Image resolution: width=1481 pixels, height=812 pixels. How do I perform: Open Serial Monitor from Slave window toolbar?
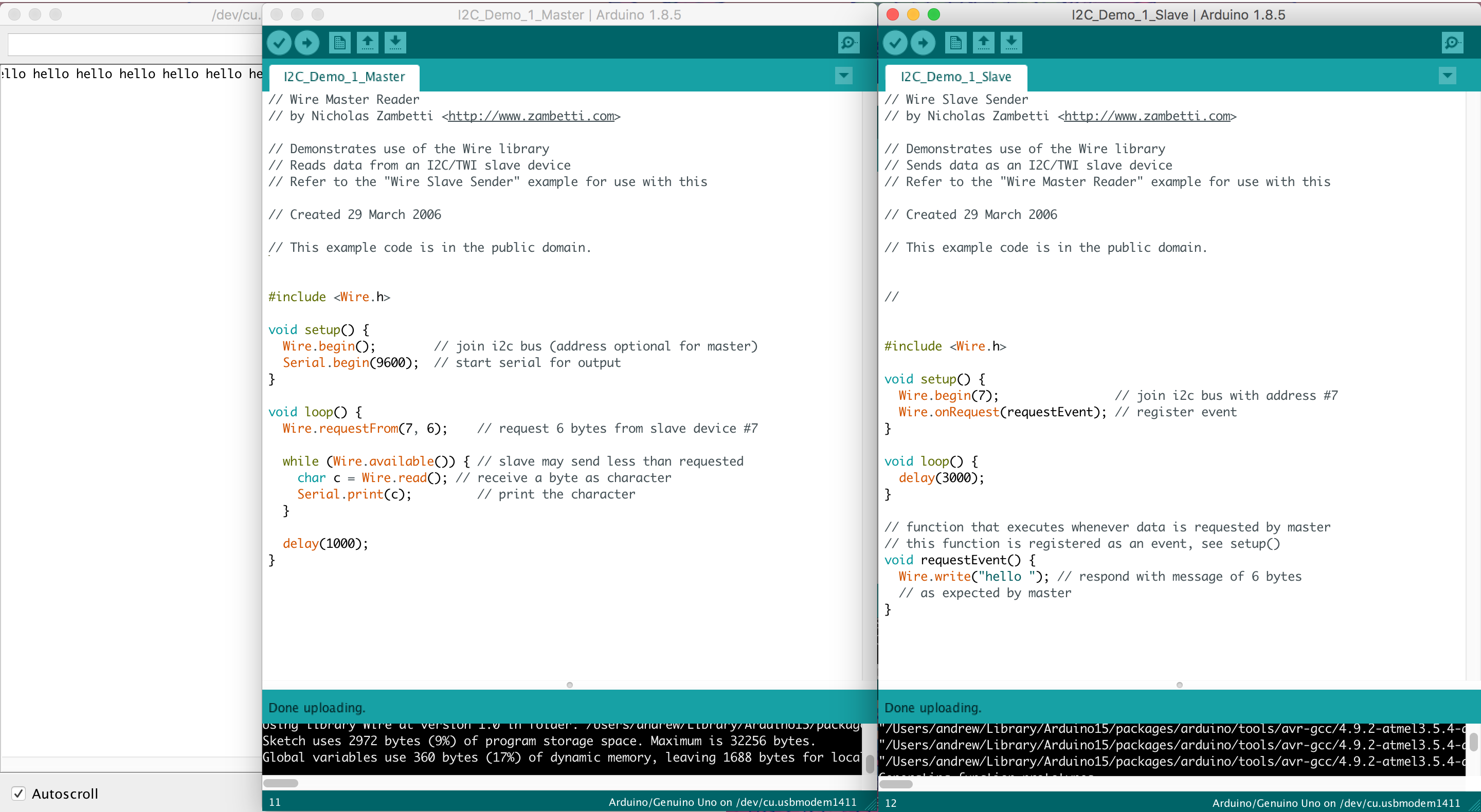click(x=1452, y=43)
